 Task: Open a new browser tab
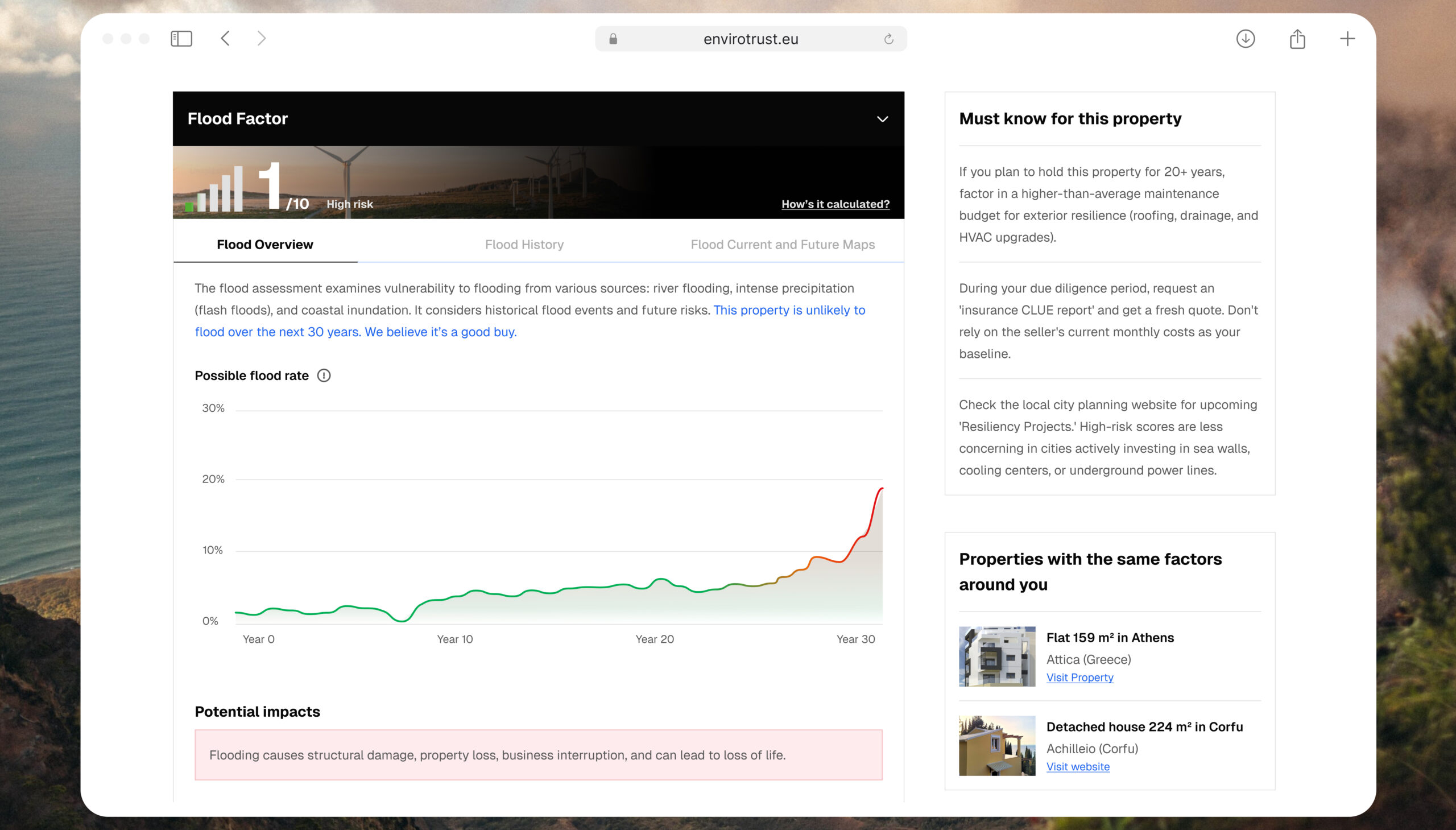click(x=1349, y=38)
